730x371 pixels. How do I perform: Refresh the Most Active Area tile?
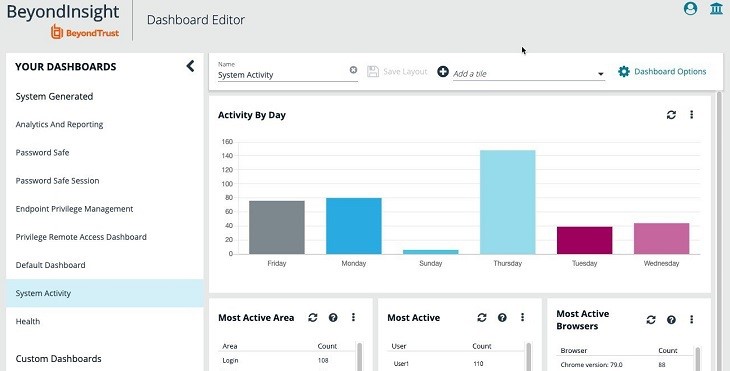click(312, 317)
